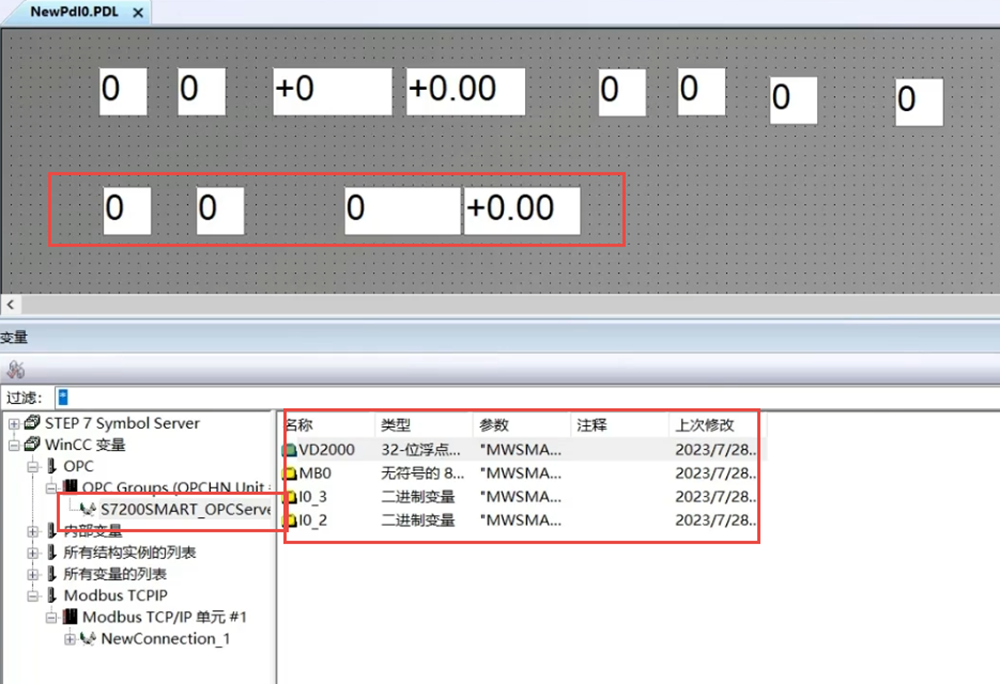The height and width of the screenshot is (684, 1000).
Task: Select the VD2000 tag icon
Action: [x=291, y=451]
